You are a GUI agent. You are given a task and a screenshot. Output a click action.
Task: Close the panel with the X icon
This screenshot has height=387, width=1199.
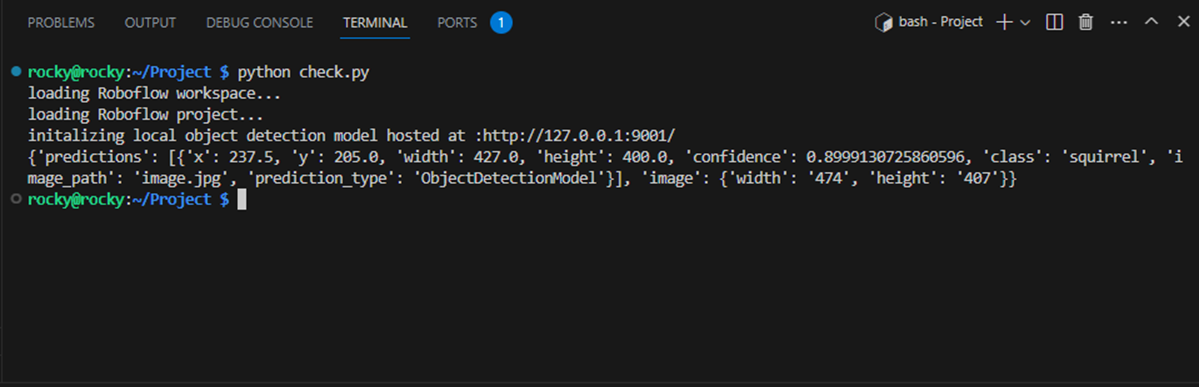(x=1183, y=23)
